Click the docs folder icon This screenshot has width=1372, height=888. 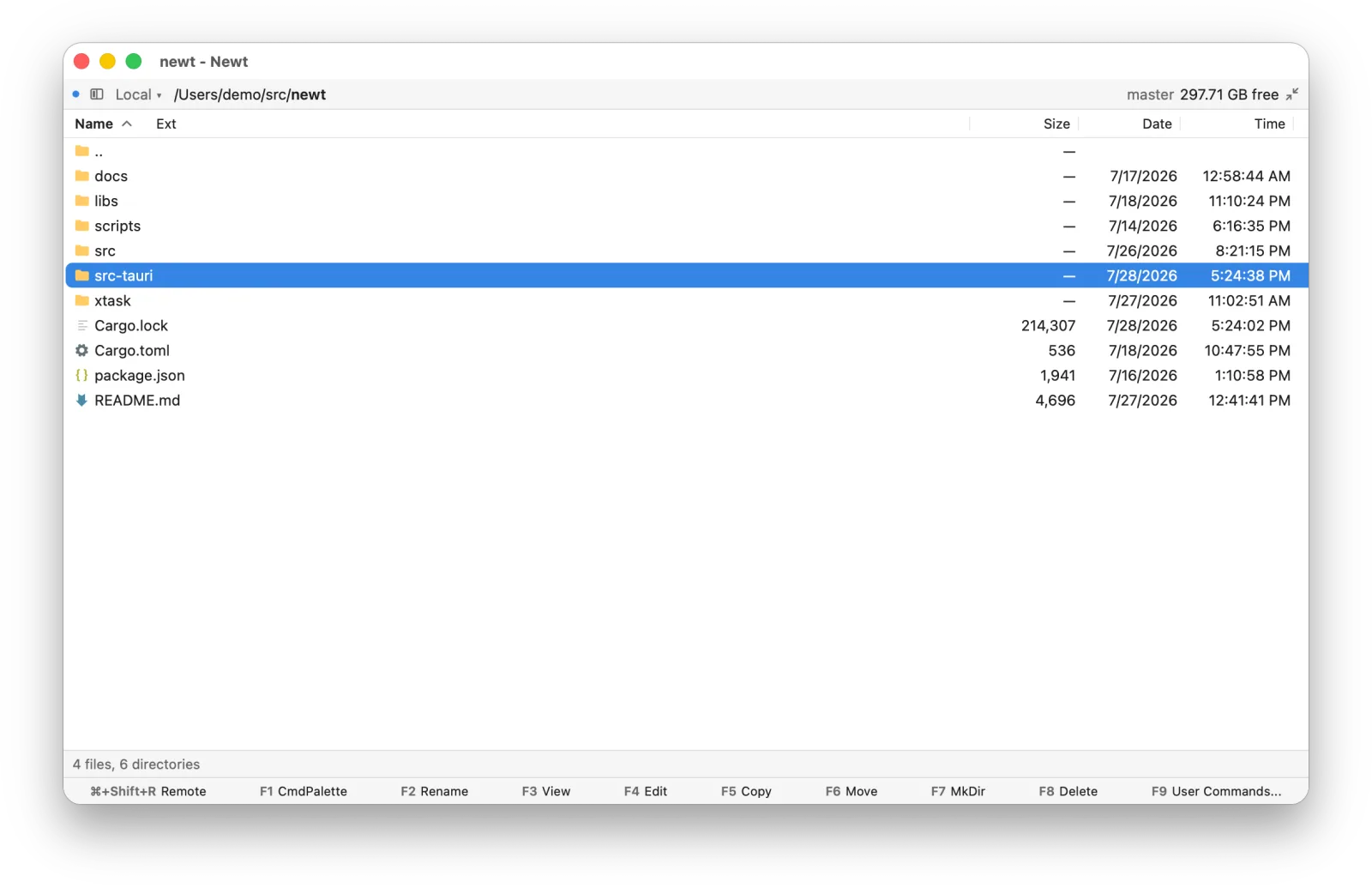[x=82, y=176]
